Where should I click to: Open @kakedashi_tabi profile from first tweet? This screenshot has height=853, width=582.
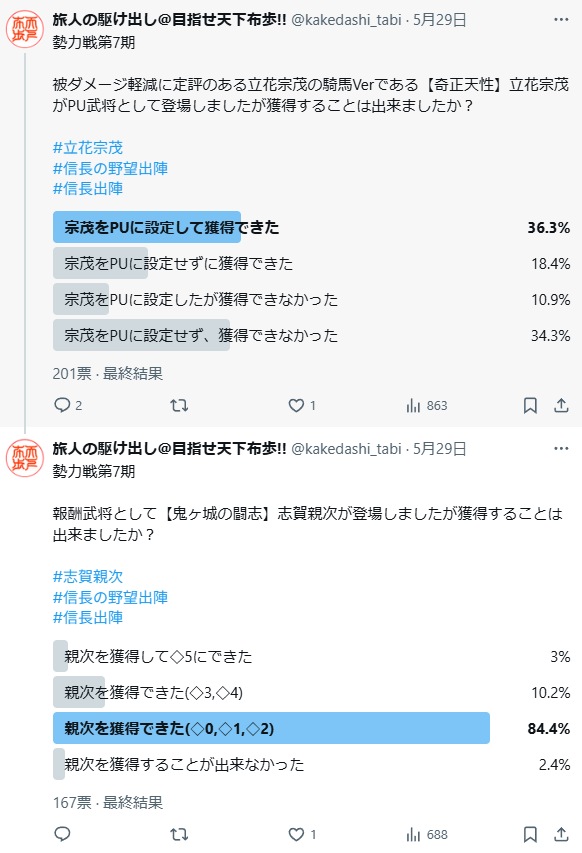346,20
